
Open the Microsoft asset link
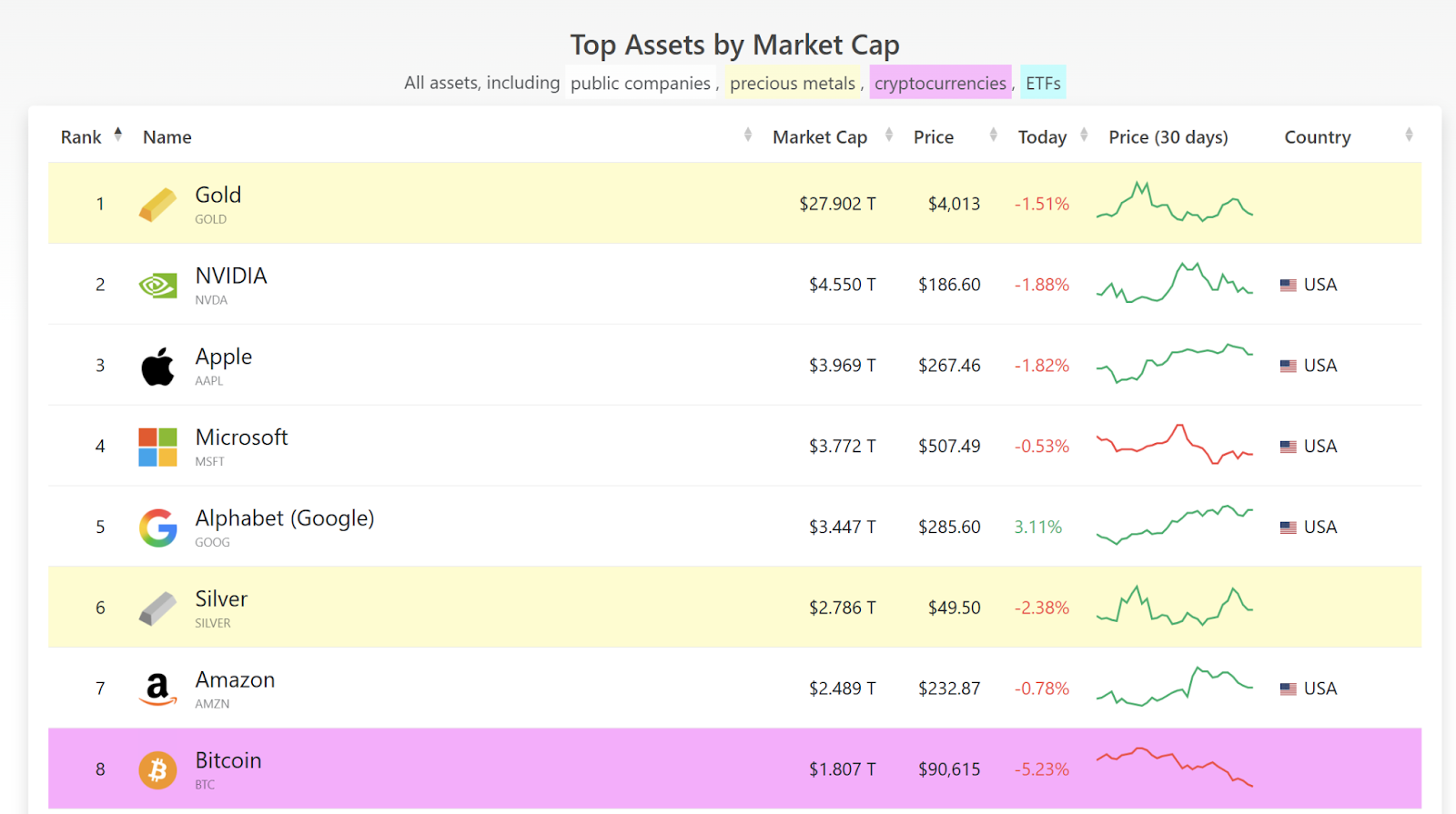(241, 437)
